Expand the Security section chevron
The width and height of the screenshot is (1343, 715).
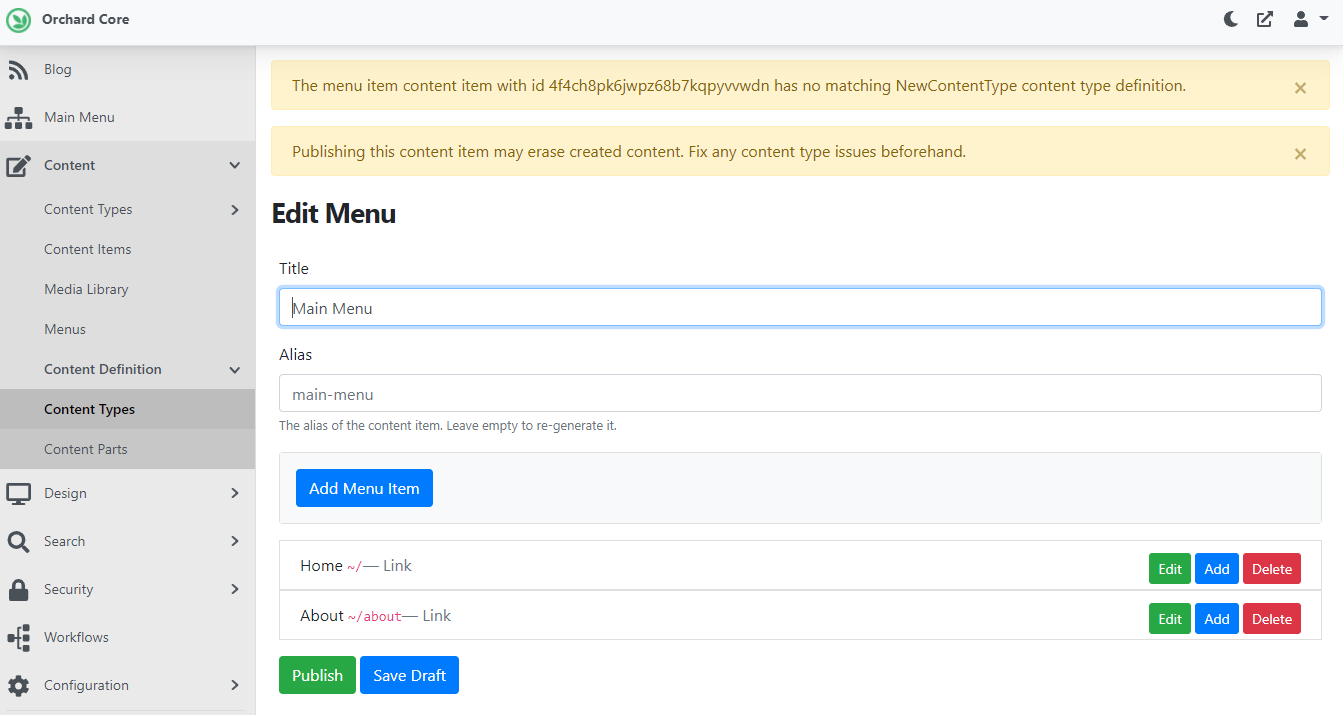coord(235,590)
